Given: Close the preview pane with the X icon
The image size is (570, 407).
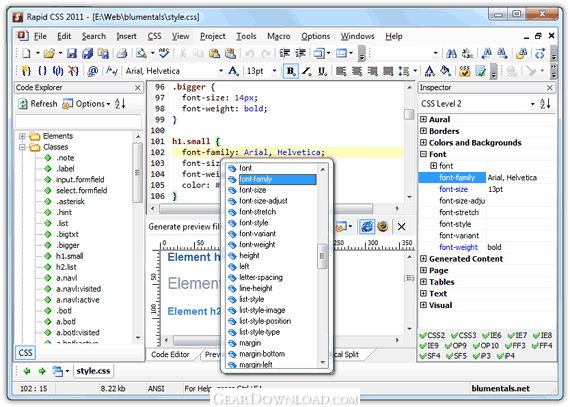Looking at the screenshot, I should 401,227.
